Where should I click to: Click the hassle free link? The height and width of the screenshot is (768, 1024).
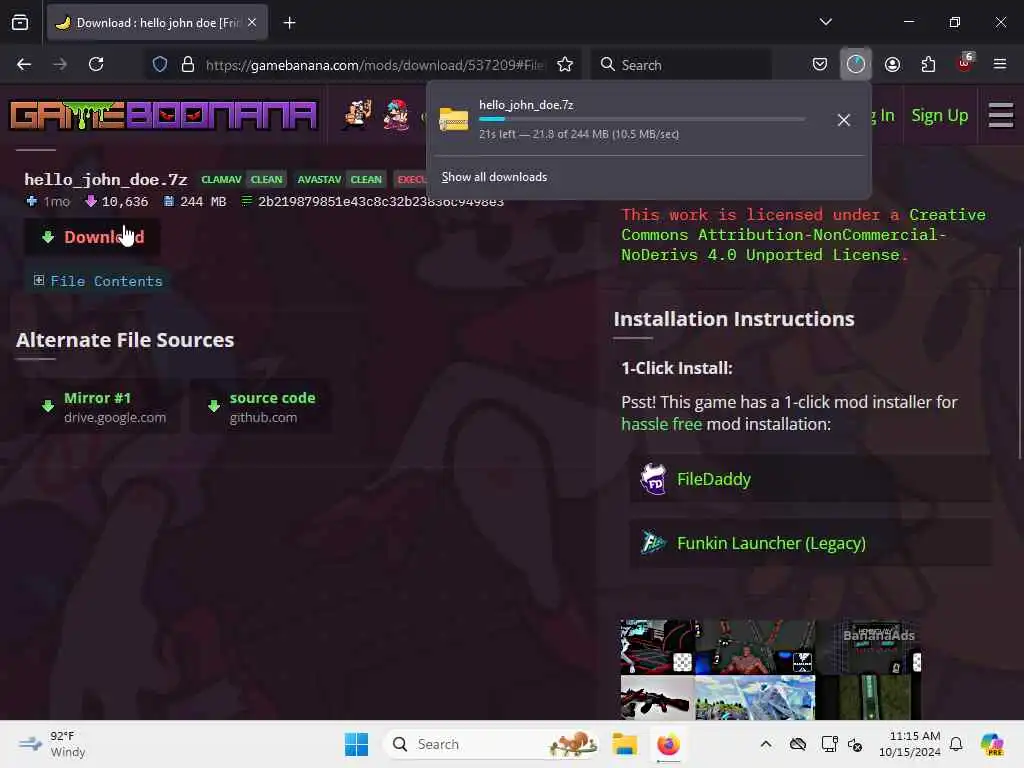(x=662, y=424)
